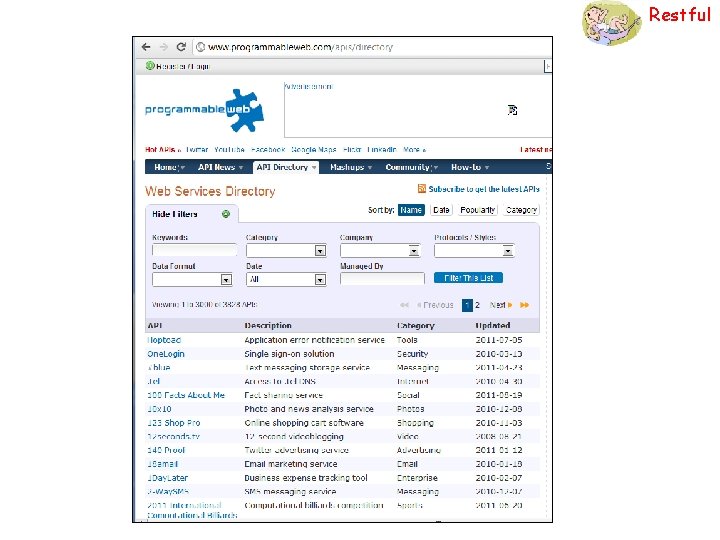Select the API Directory tab
720x540 pixels.
[286, 167]
